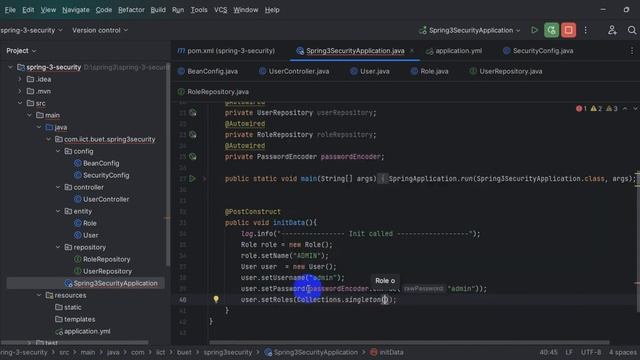
Task: Click the 40:45 caret position indicator
Action: coord(548,352)
